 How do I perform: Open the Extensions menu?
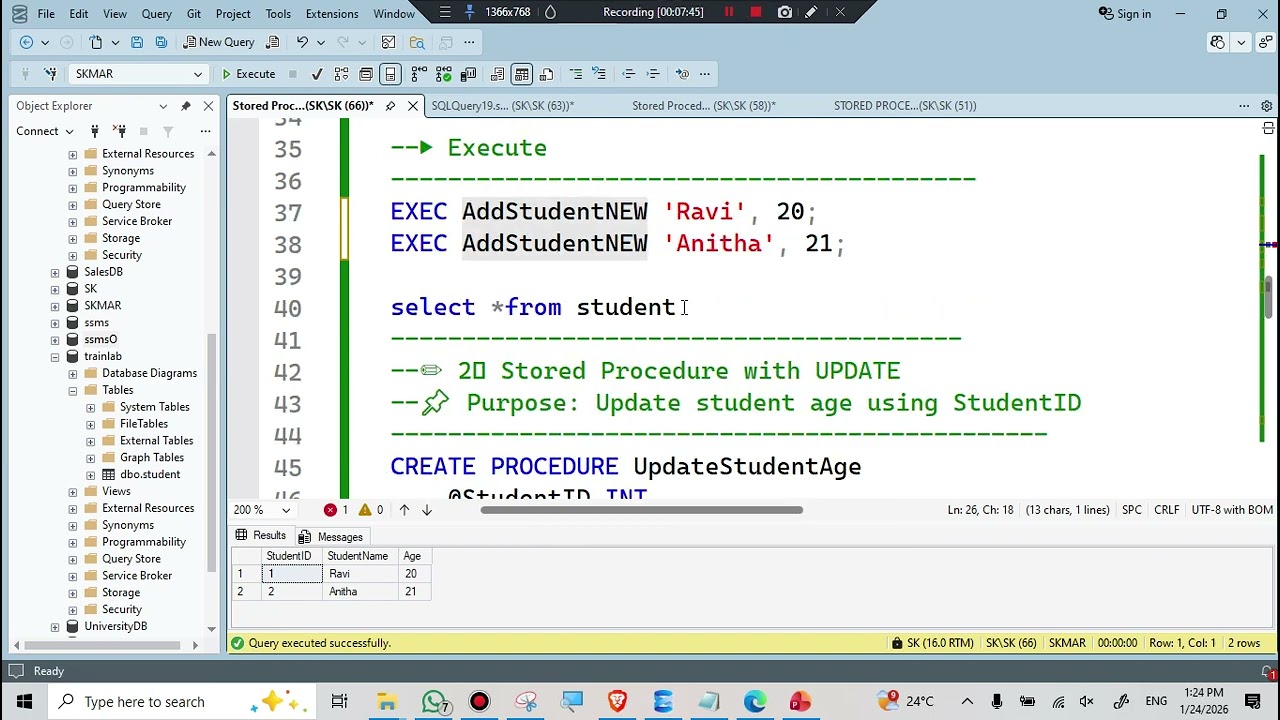[332, 14]
